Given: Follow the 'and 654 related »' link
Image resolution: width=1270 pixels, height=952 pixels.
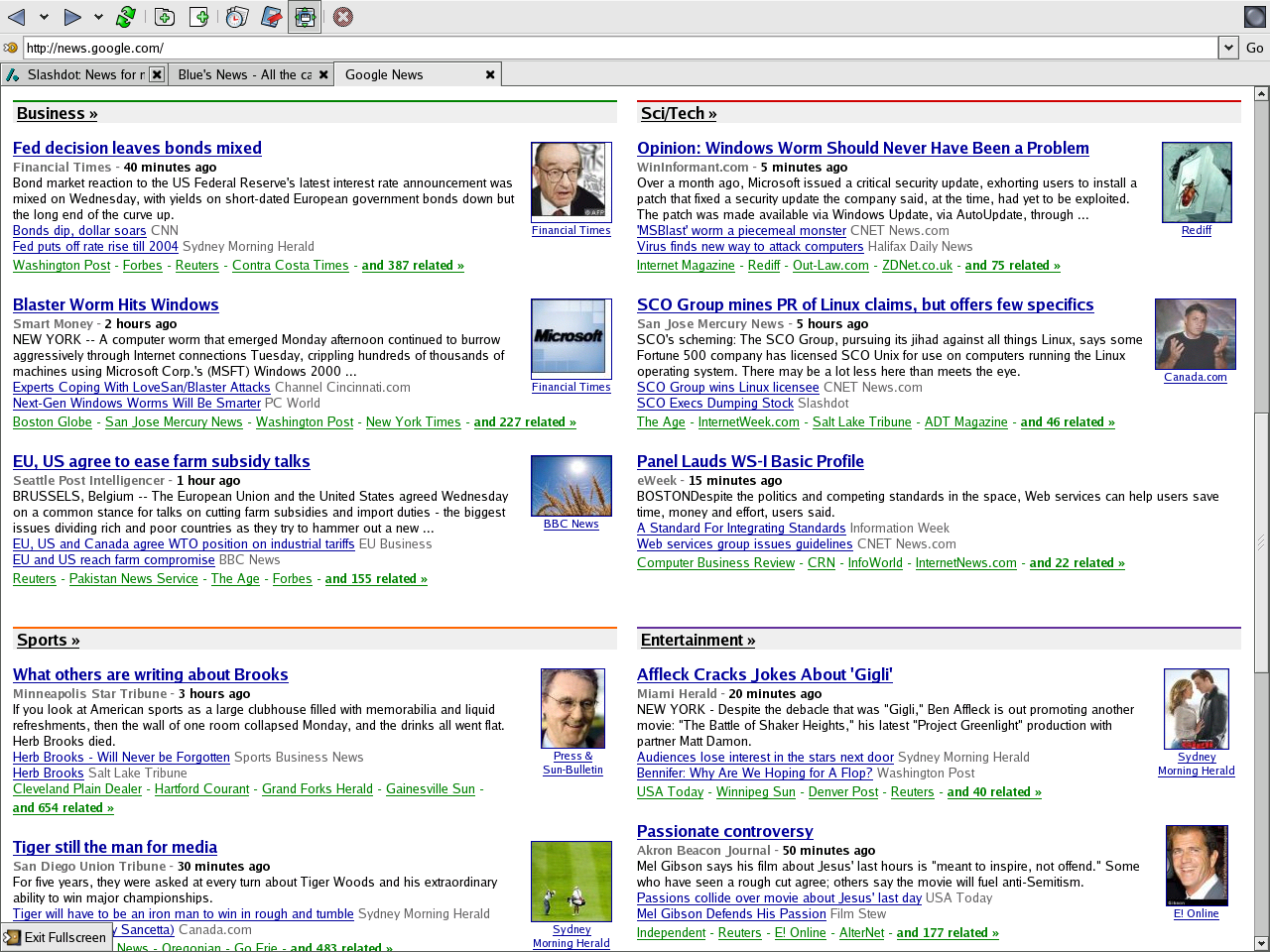Looking at the screenshot, I should click(63, 807).
